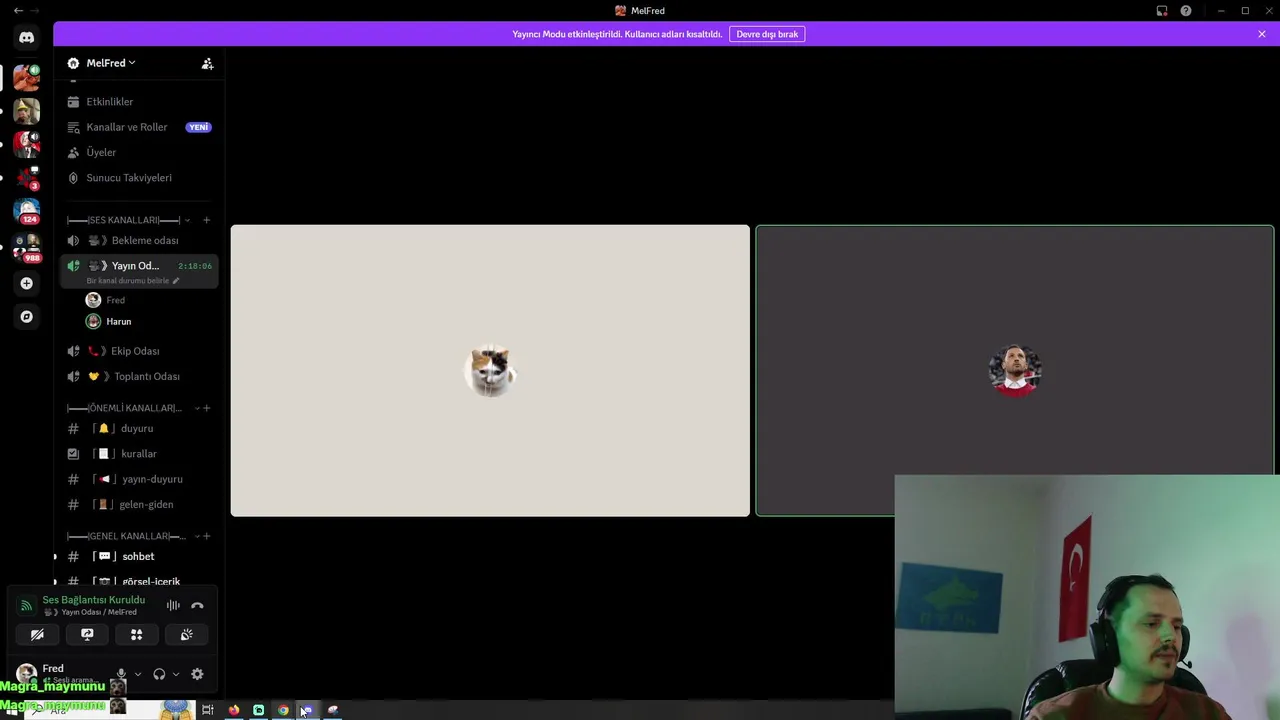This screenshot has width=1280, height=720.
Task: Dismiss the streamer mode banner
Action: pyautogui.click(x=1262, y=34)
